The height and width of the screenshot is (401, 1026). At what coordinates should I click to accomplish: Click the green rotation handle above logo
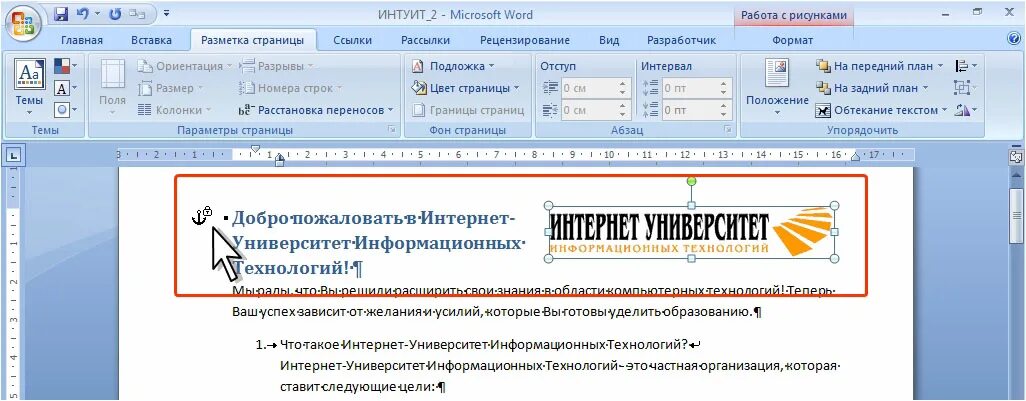[x=692, y=181]
